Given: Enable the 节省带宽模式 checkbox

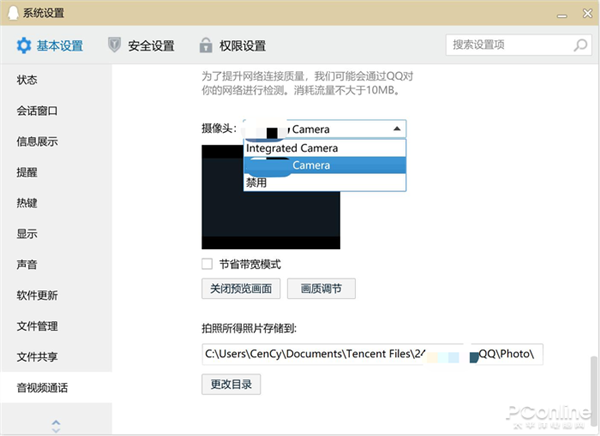Looking at the screenshot, I should pos(207,264).
